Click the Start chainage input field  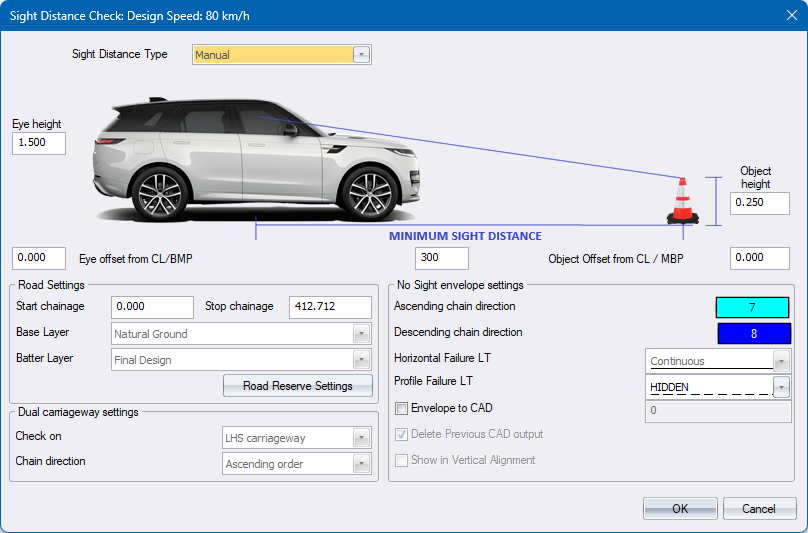[152, 307]
